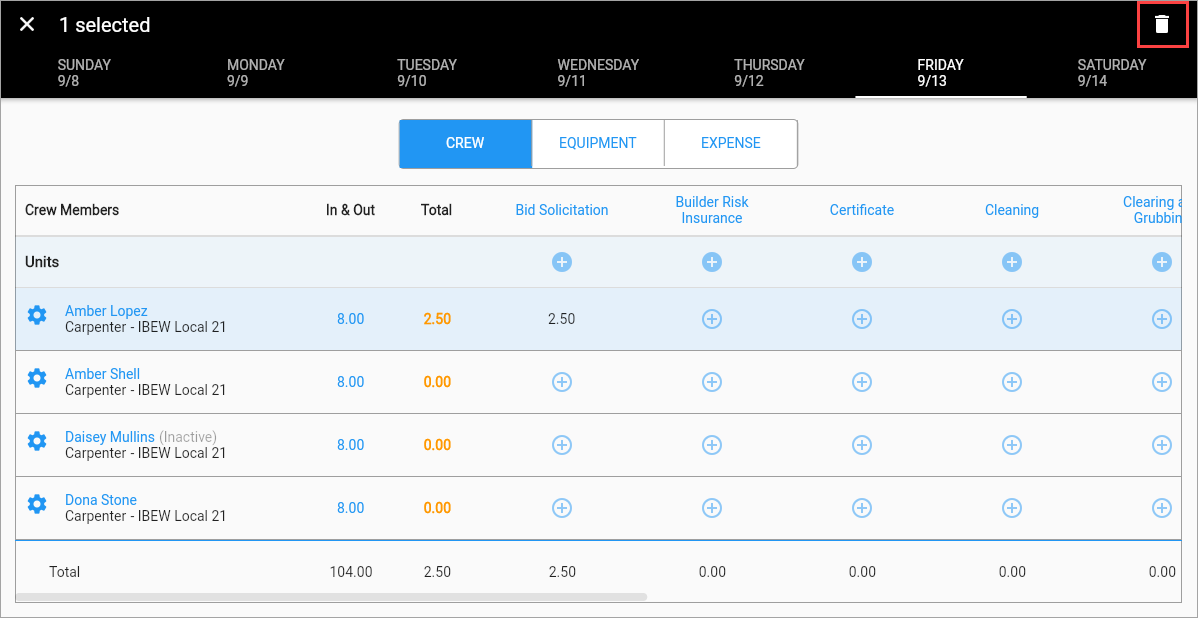Open settings gear for Dona Stone
Viewport: 1198px width, 618px height.
pos(37,503)
